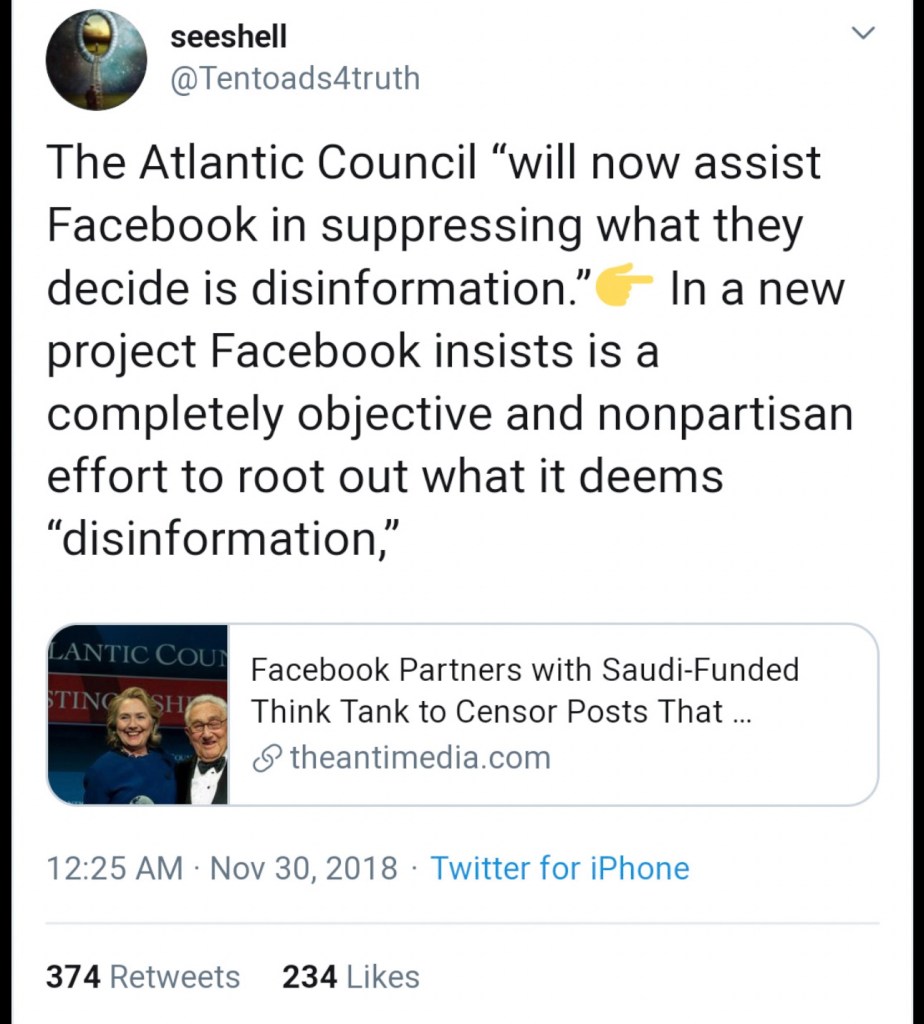The width and height of the screenshot is (924, 1024).
Task: Click the seeshell profile avatar
Action: 96,61
